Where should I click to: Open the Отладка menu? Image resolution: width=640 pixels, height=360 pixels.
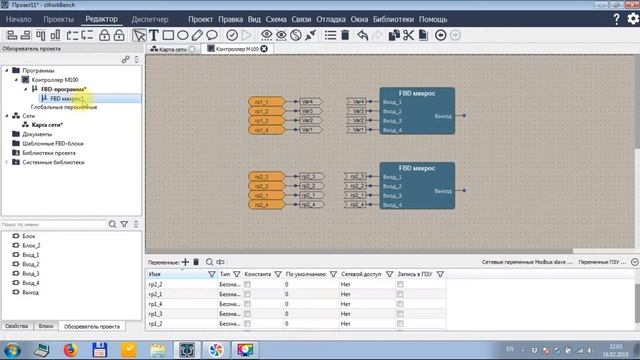point(331,19)
